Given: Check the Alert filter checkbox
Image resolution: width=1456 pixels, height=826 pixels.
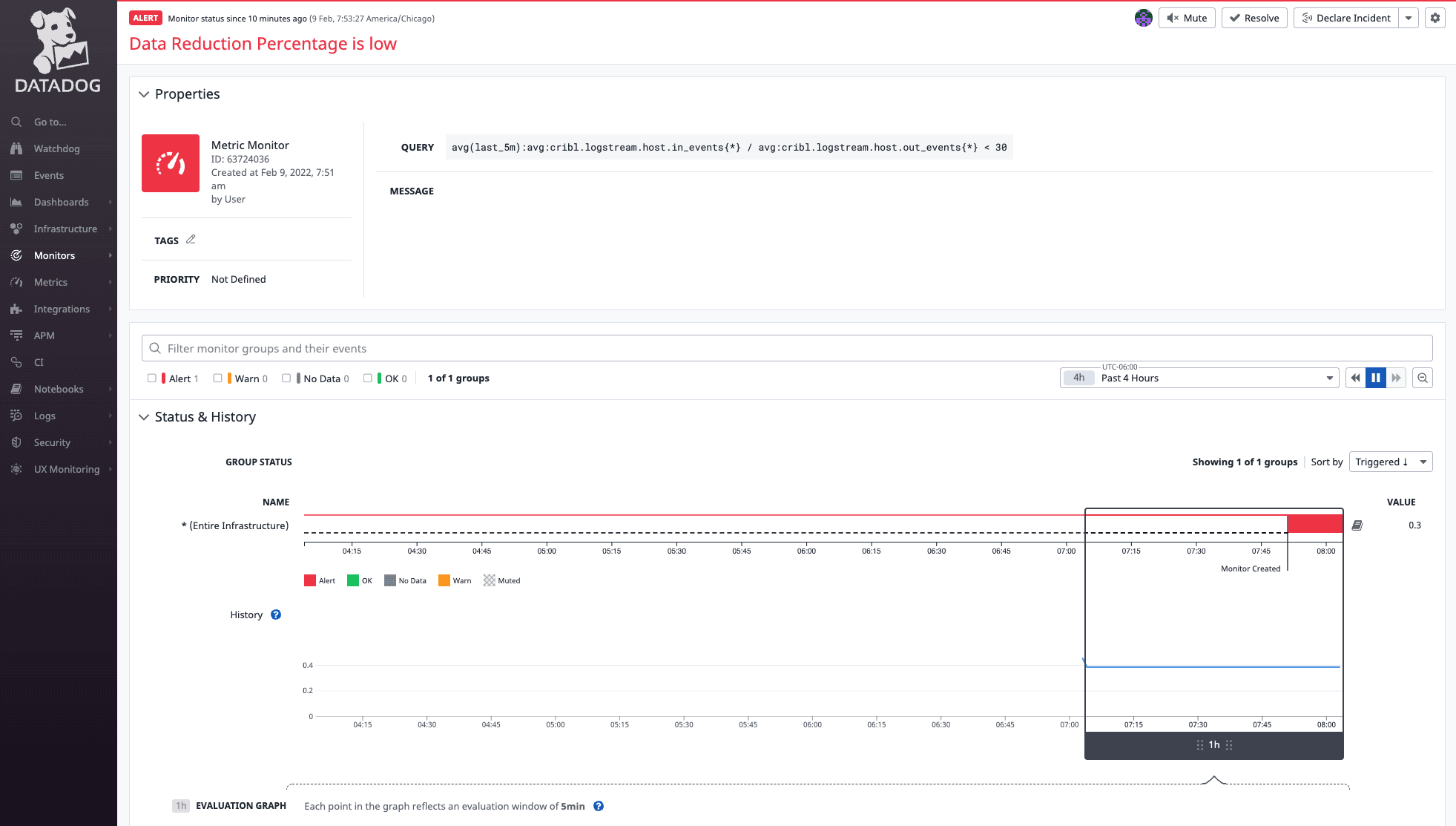Looking at the screenshot, I should [x=152, y=378].
